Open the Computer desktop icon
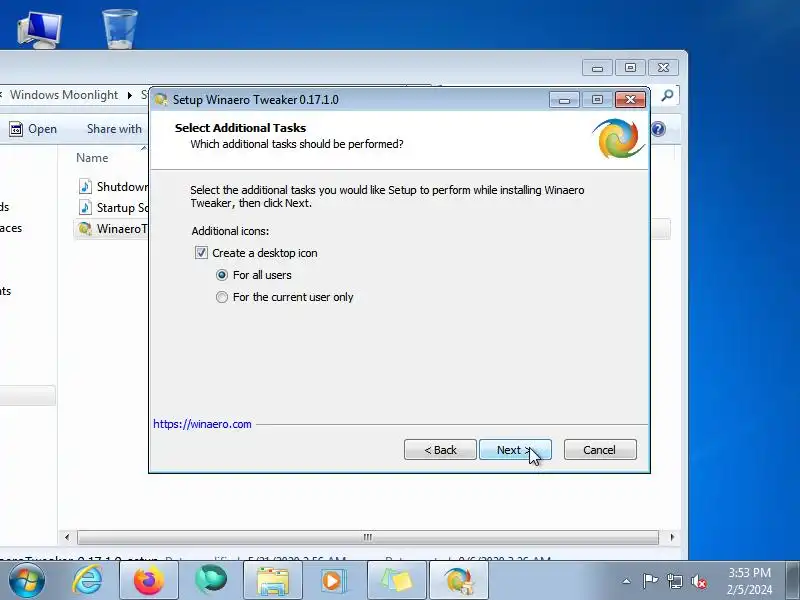Image resolution: width=800 pixels, height=600 pixels. [39, 30]
